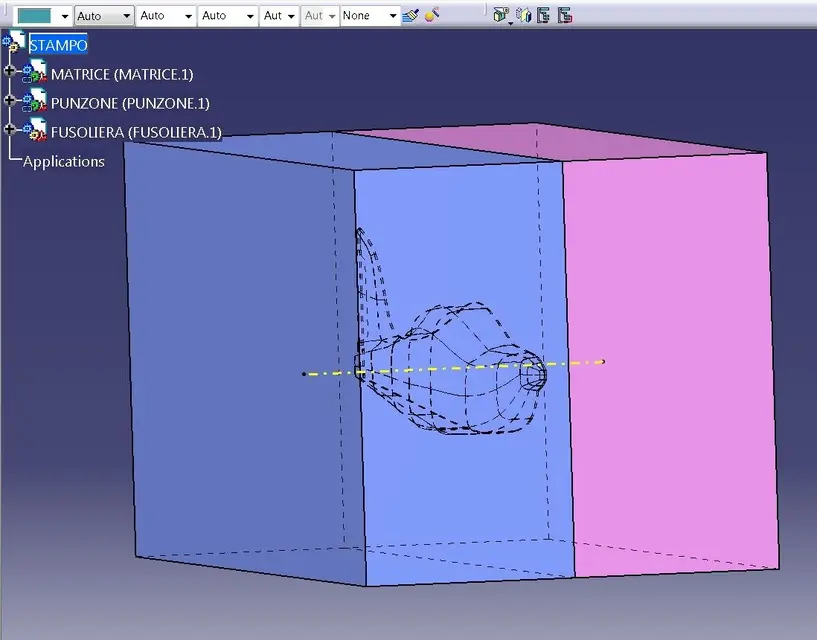Click the teal fill color swatch
The image size is (817, 640).
(x=34, y=16)
